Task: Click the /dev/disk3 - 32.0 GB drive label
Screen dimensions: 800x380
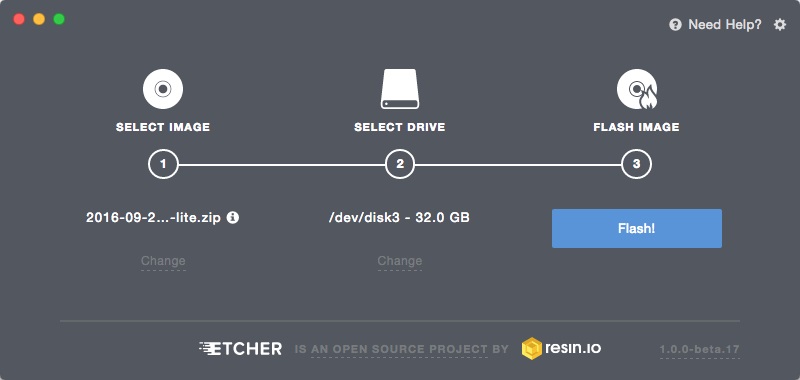Action: coord(399,218)
